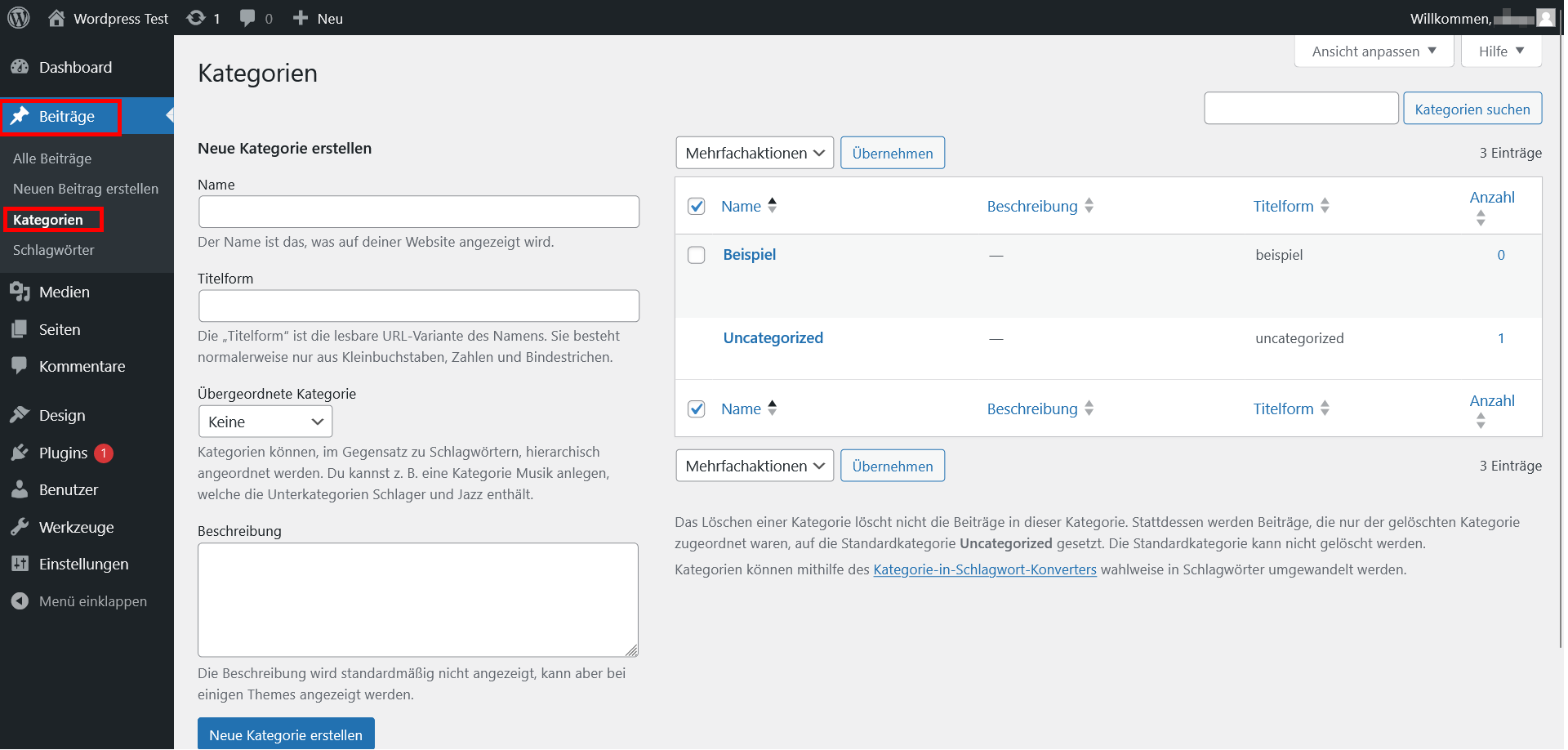
Task: Click the Benutzer menu label
Action: coord(69,489)
